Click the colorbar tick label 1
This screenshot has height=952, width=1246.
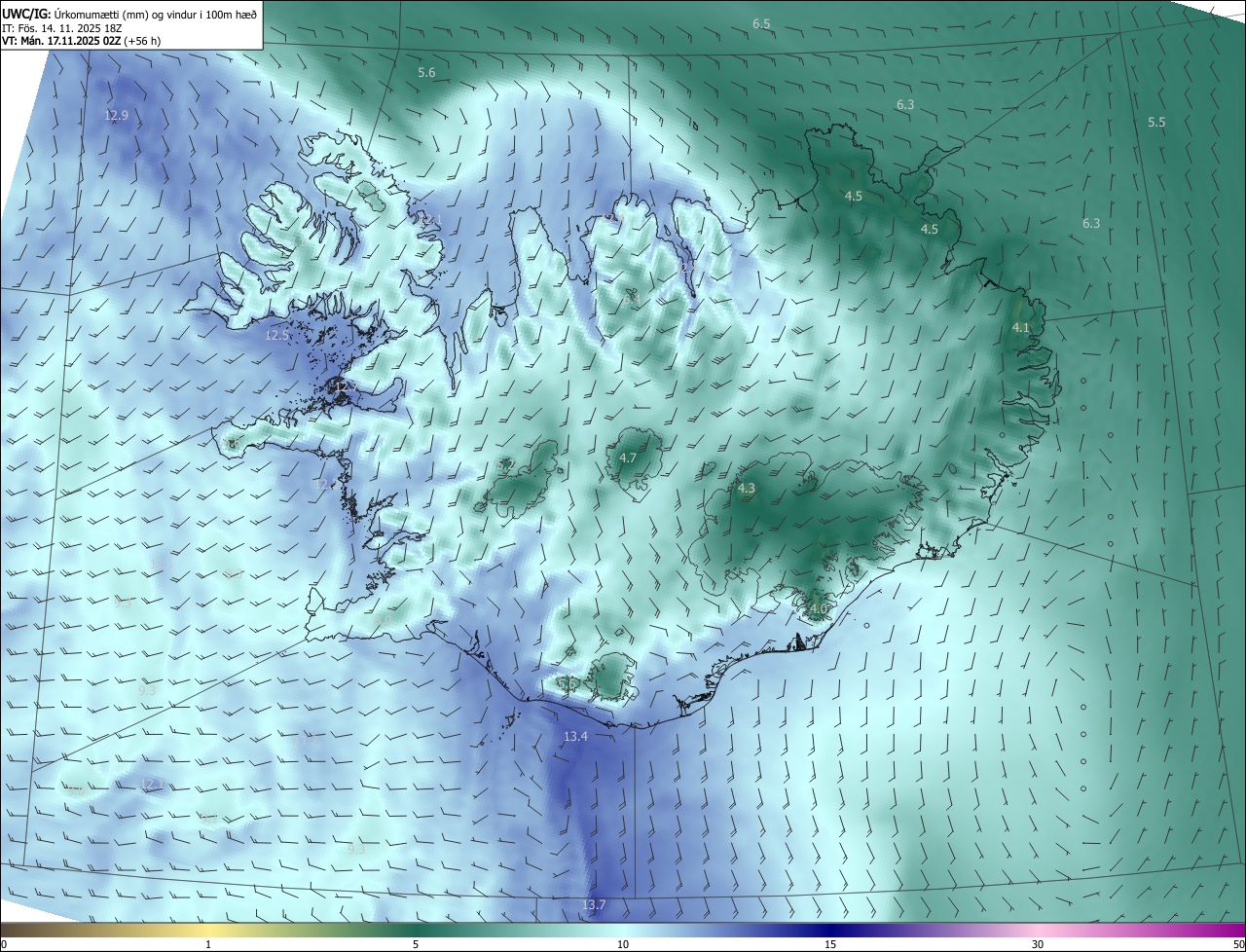[208, 944]
